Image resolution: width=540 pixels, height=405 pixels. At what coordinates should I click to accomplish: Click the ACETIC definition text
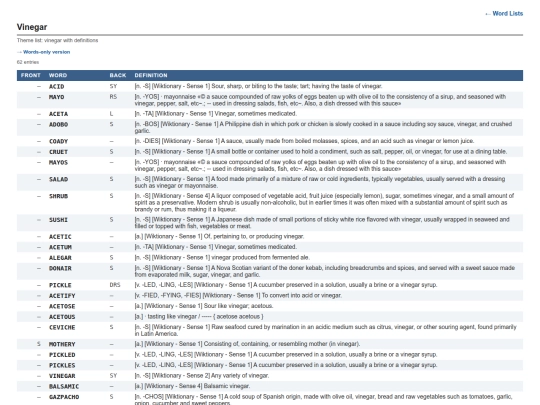coord(219,237)
